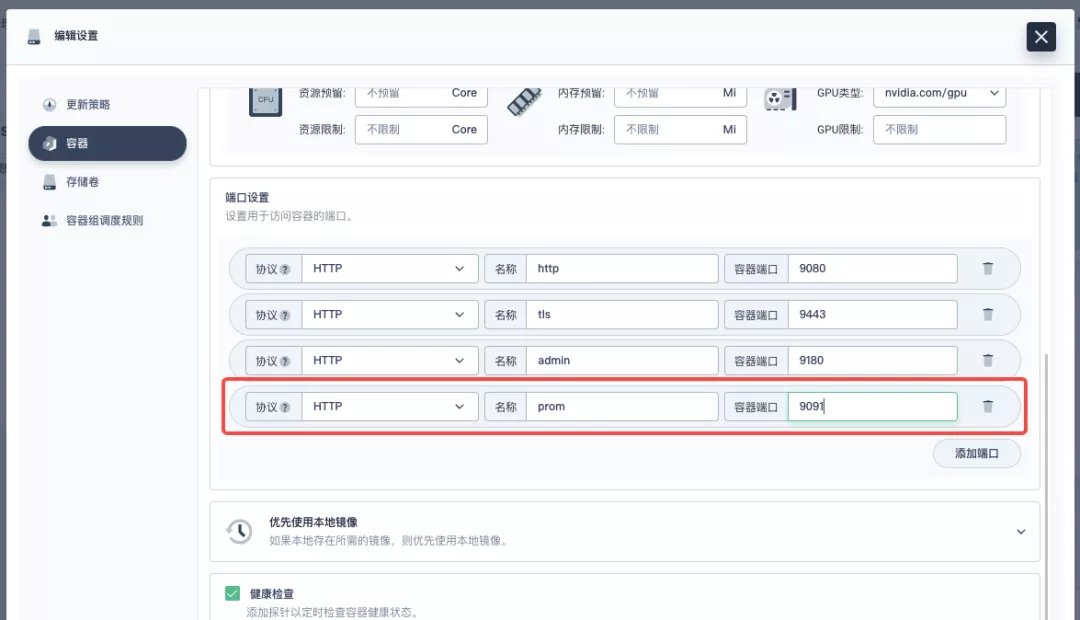Image resolution: width=1080 pixels, height=620 pixels.
Task: Toggle the 健康检查 checkbox
Action: click(233, 593)
